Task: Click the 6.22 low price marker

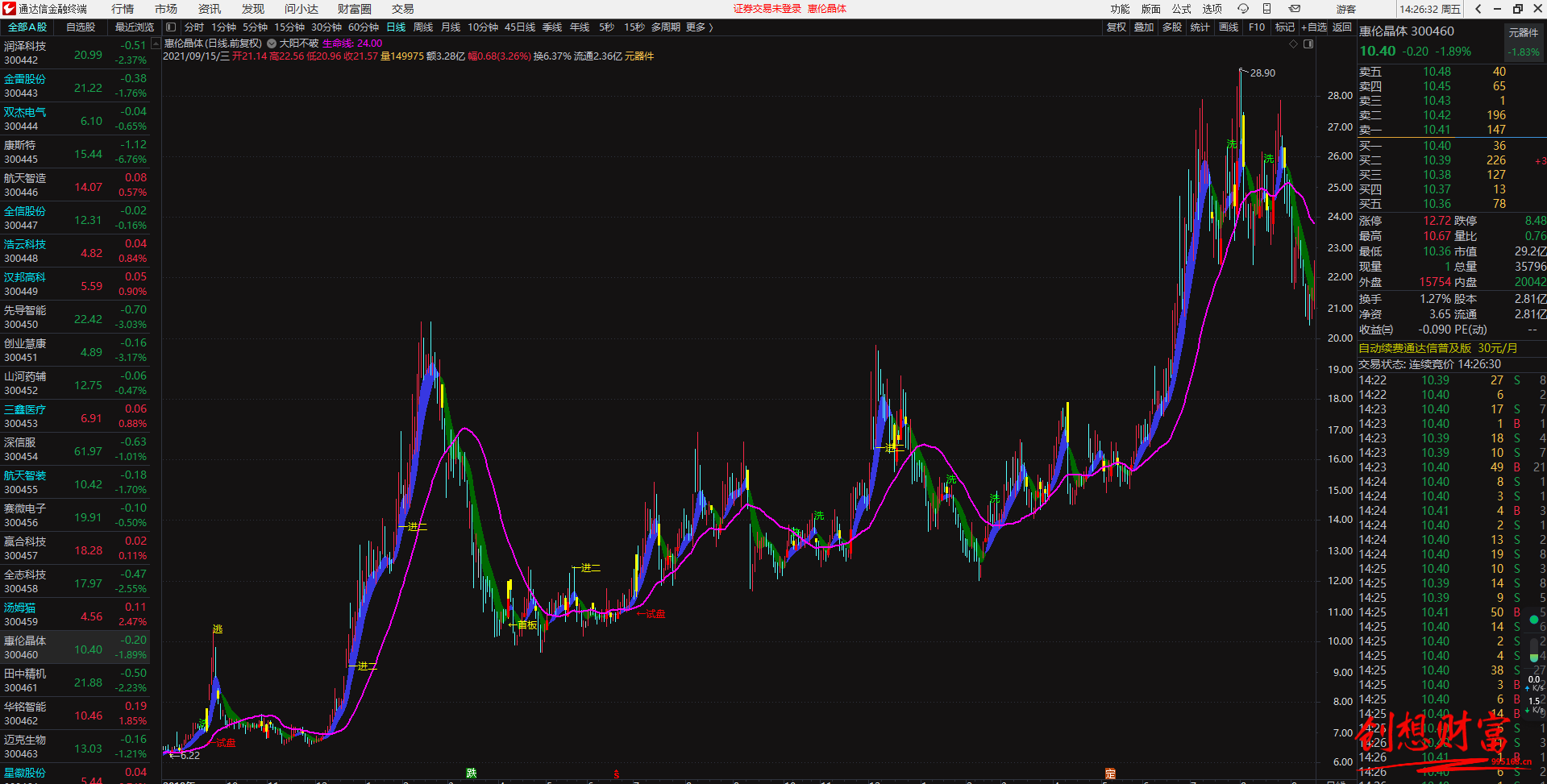Action: pyautogui.click(x=190, y=756)
